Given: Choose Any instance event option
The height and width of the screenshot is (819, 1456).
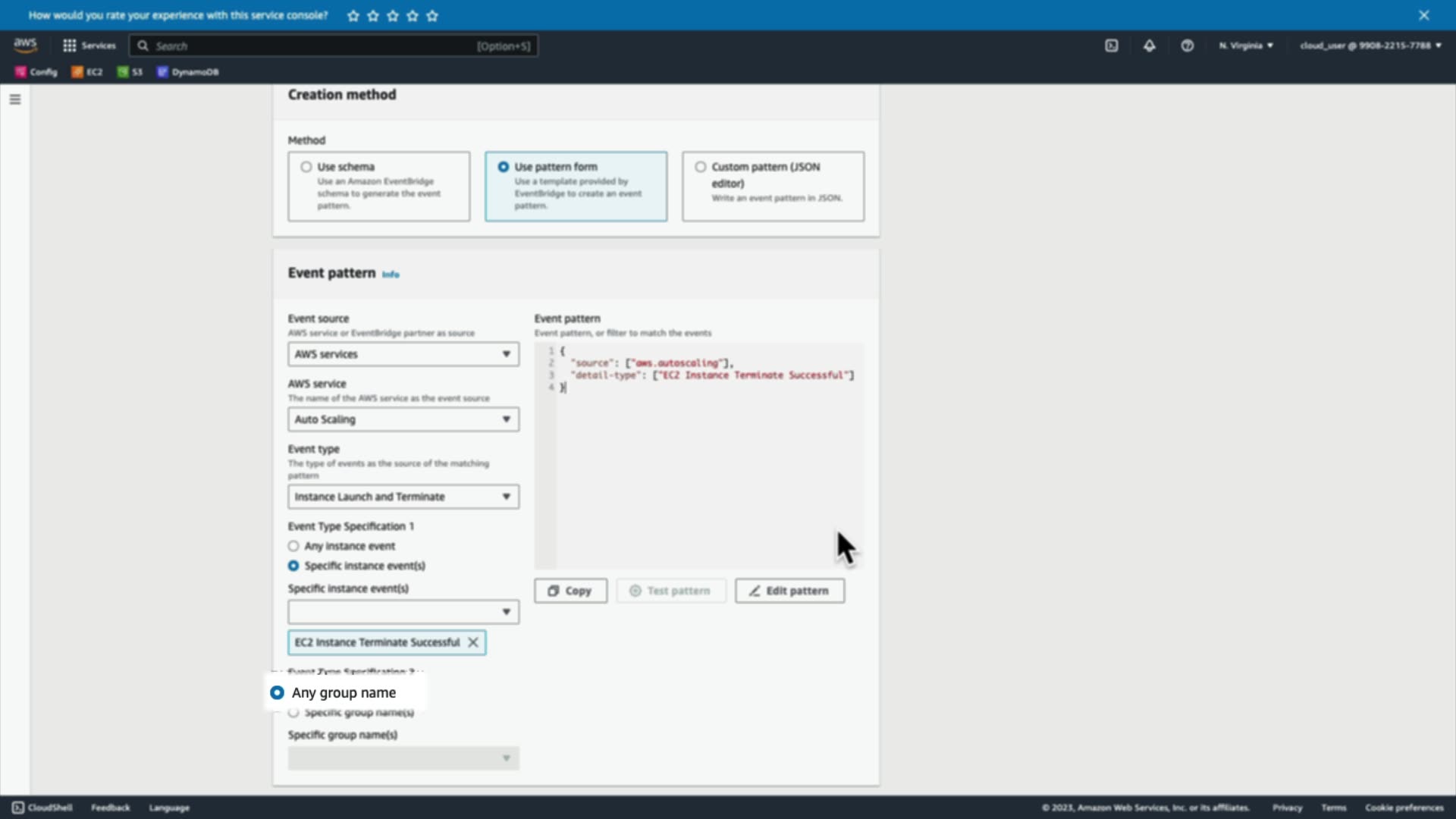Looking at the screenshot, I should point(293,546).
